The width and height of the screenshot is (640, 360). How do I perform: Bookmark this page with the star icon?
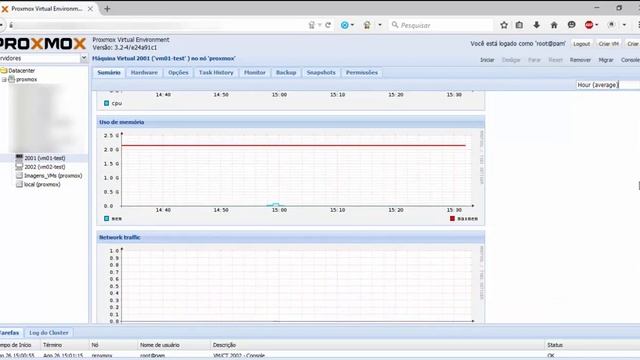coord(504,25)
